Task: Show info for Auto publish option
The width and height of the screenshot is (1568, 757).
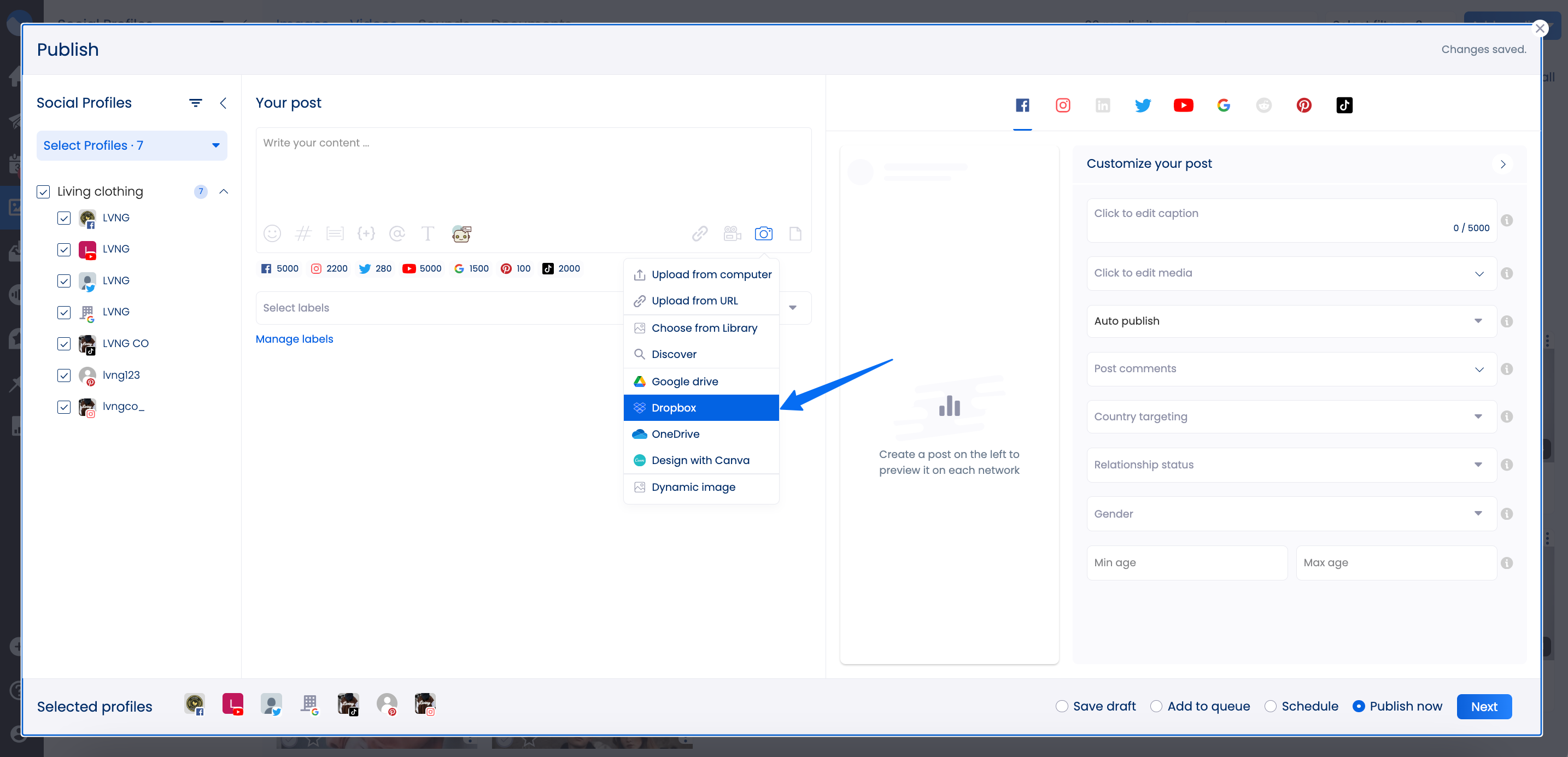Action: tap(1507, 321)
